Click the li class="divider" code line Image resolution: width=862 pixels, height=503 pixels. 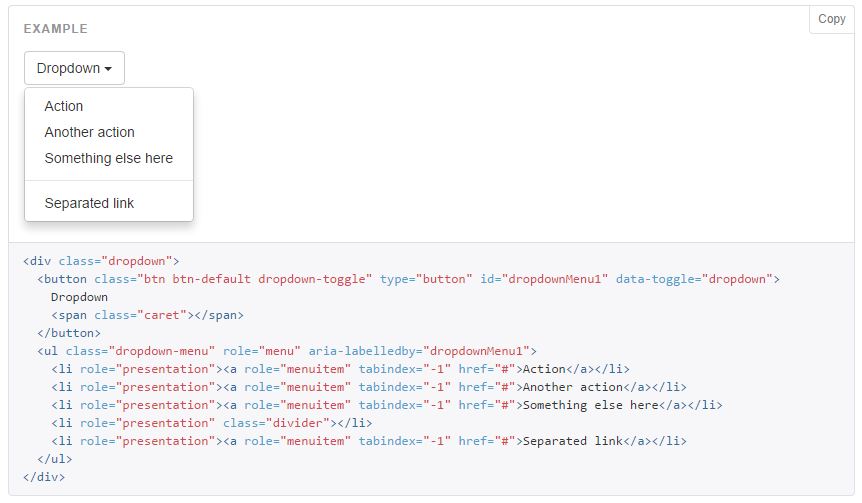point(204,423)
